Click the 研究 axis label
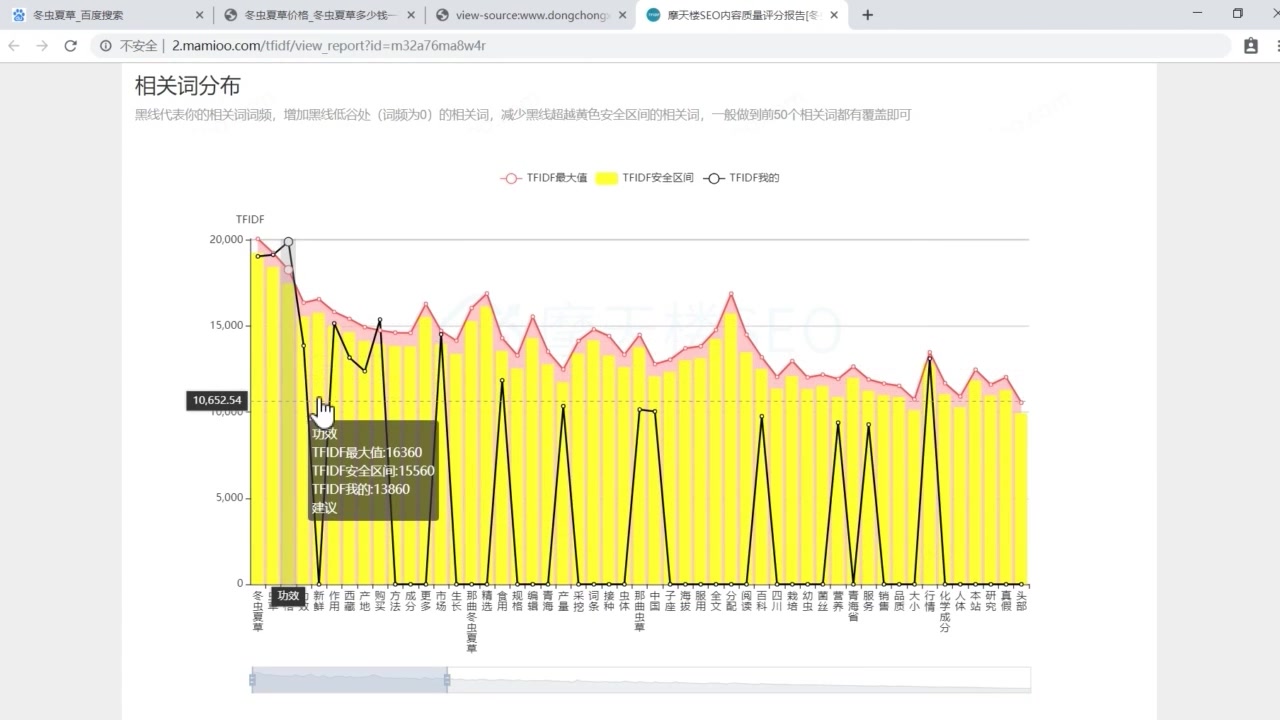Screen dimensions: 1280x720 [991, 600]
